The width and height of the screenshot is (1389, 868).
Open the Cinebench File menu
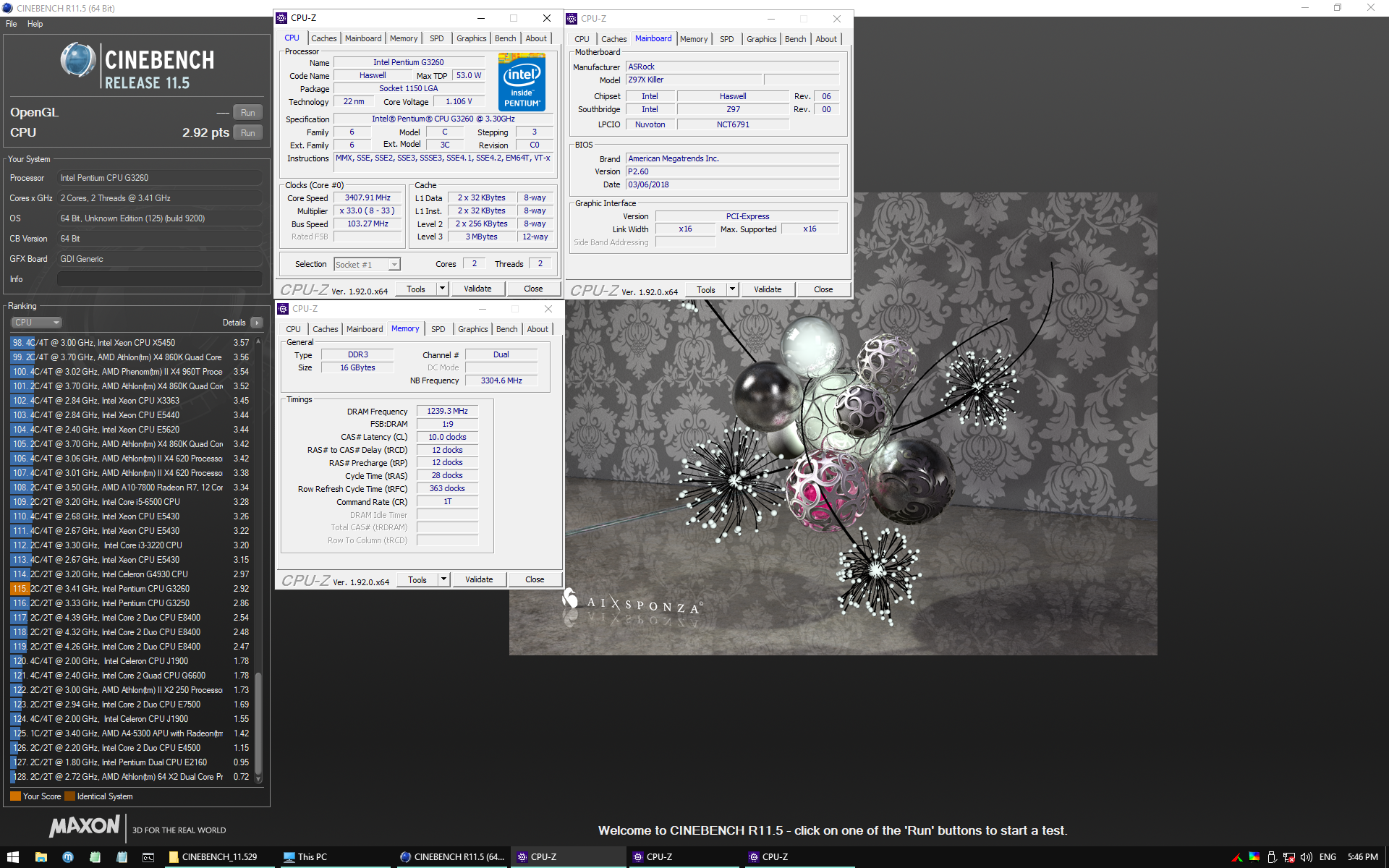12,24
